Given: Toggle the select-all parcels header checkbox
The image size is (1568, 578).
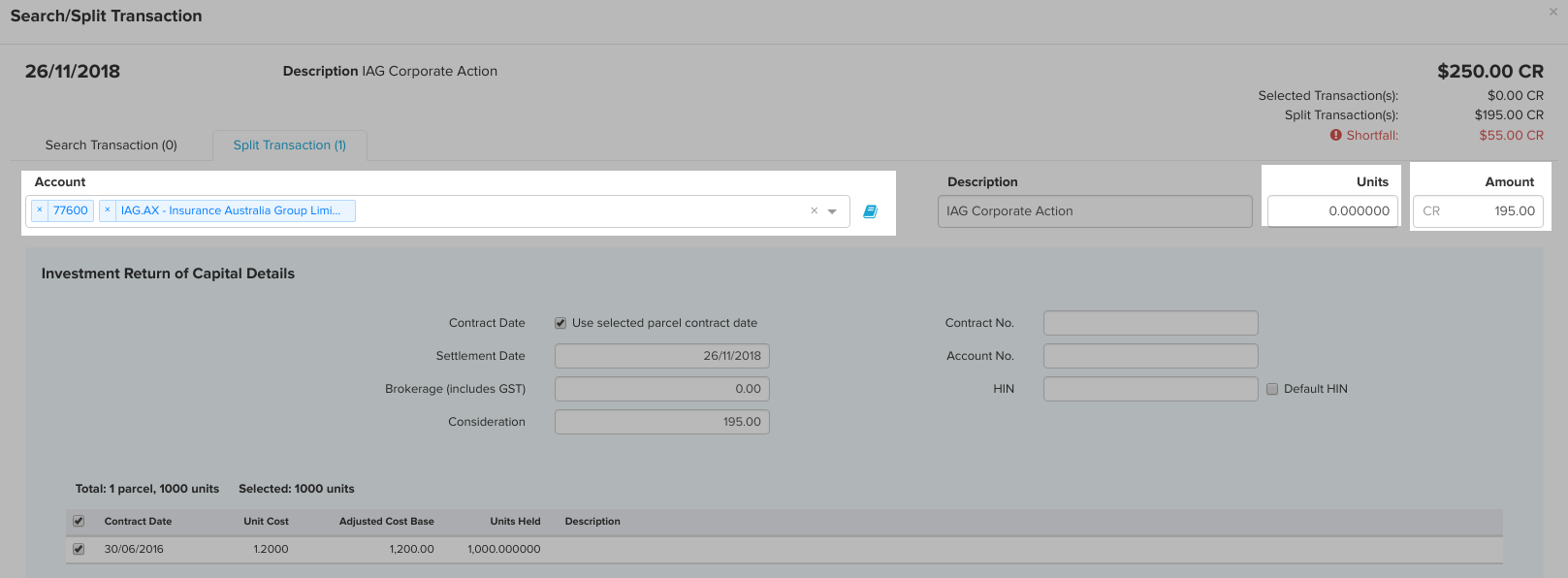Looking at the screenshot, I should click(x=79, y=522).
